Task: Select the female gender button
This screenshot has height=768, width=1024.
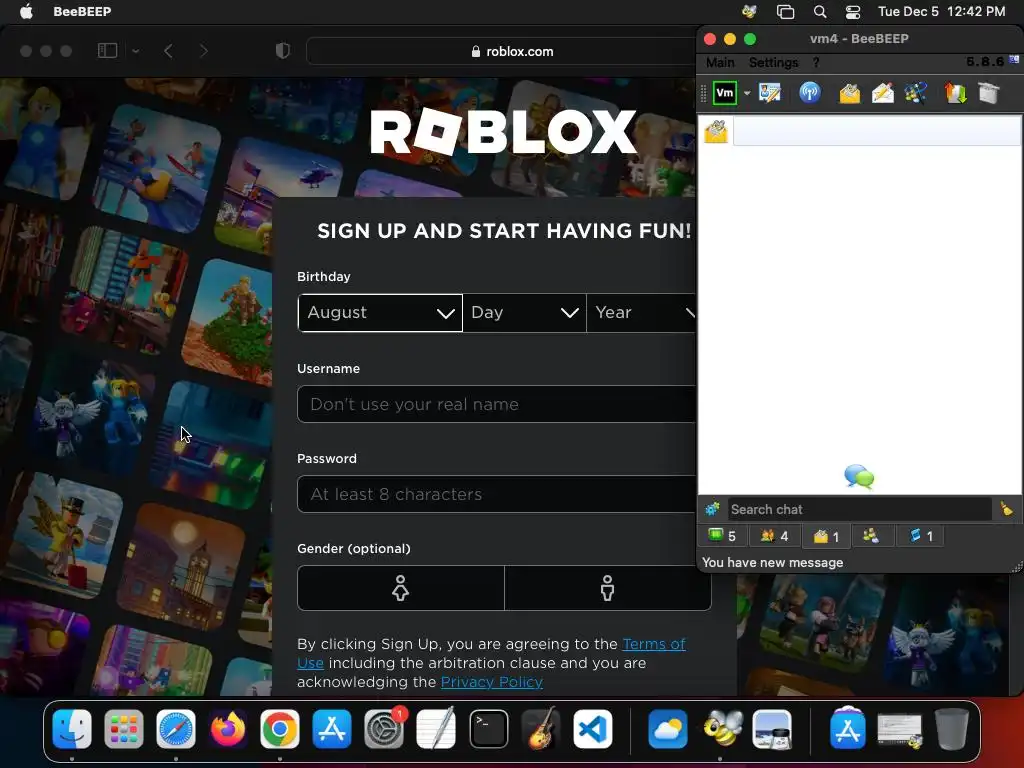Action: click(400, 588)
